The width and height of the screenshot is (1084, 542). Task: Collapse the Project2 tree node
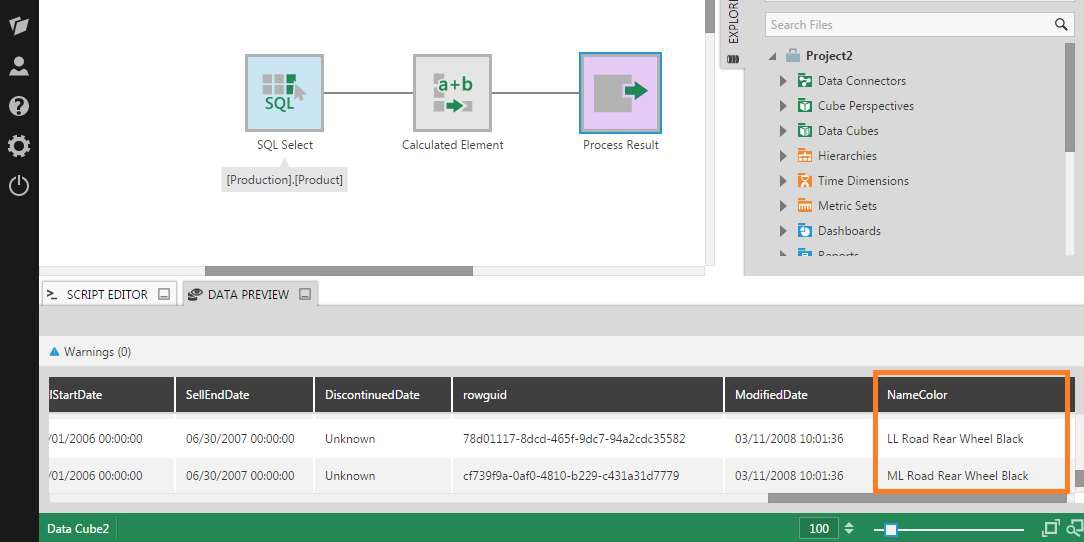772,56
